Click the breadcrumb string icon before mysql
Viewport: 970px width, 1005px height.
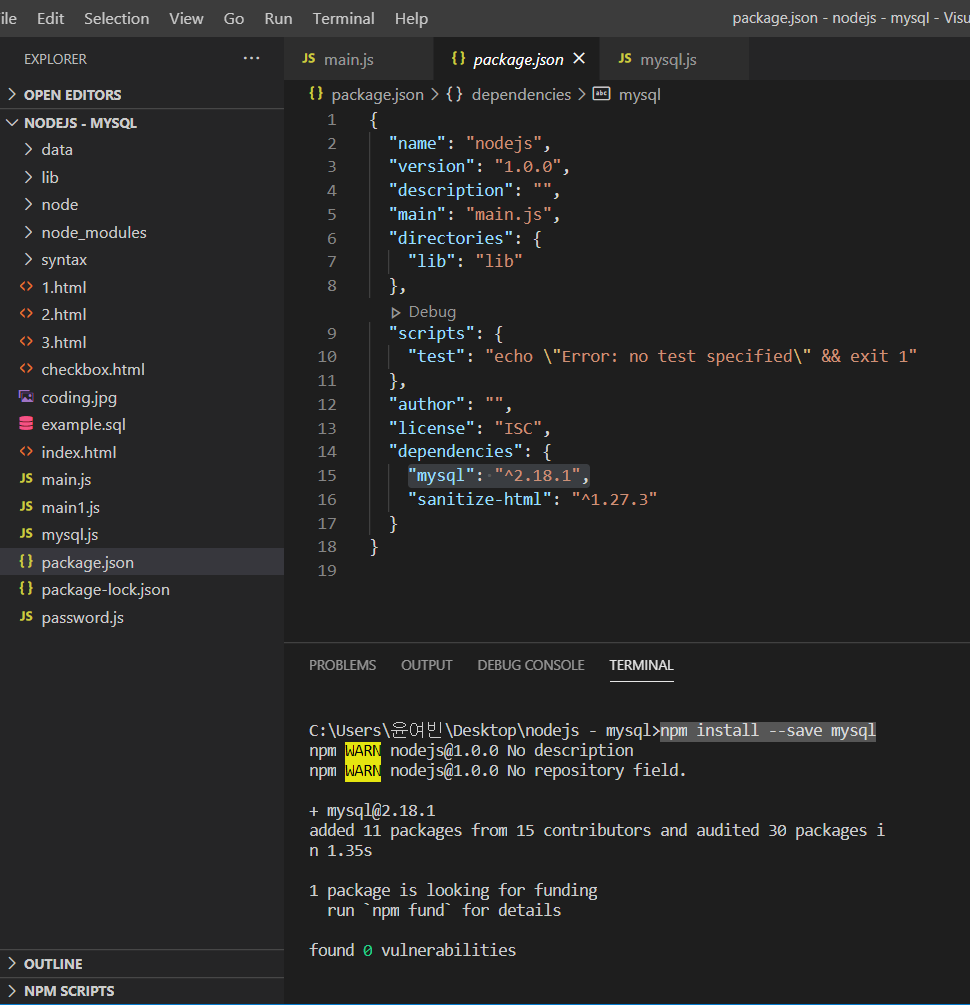tap(601, 94)
